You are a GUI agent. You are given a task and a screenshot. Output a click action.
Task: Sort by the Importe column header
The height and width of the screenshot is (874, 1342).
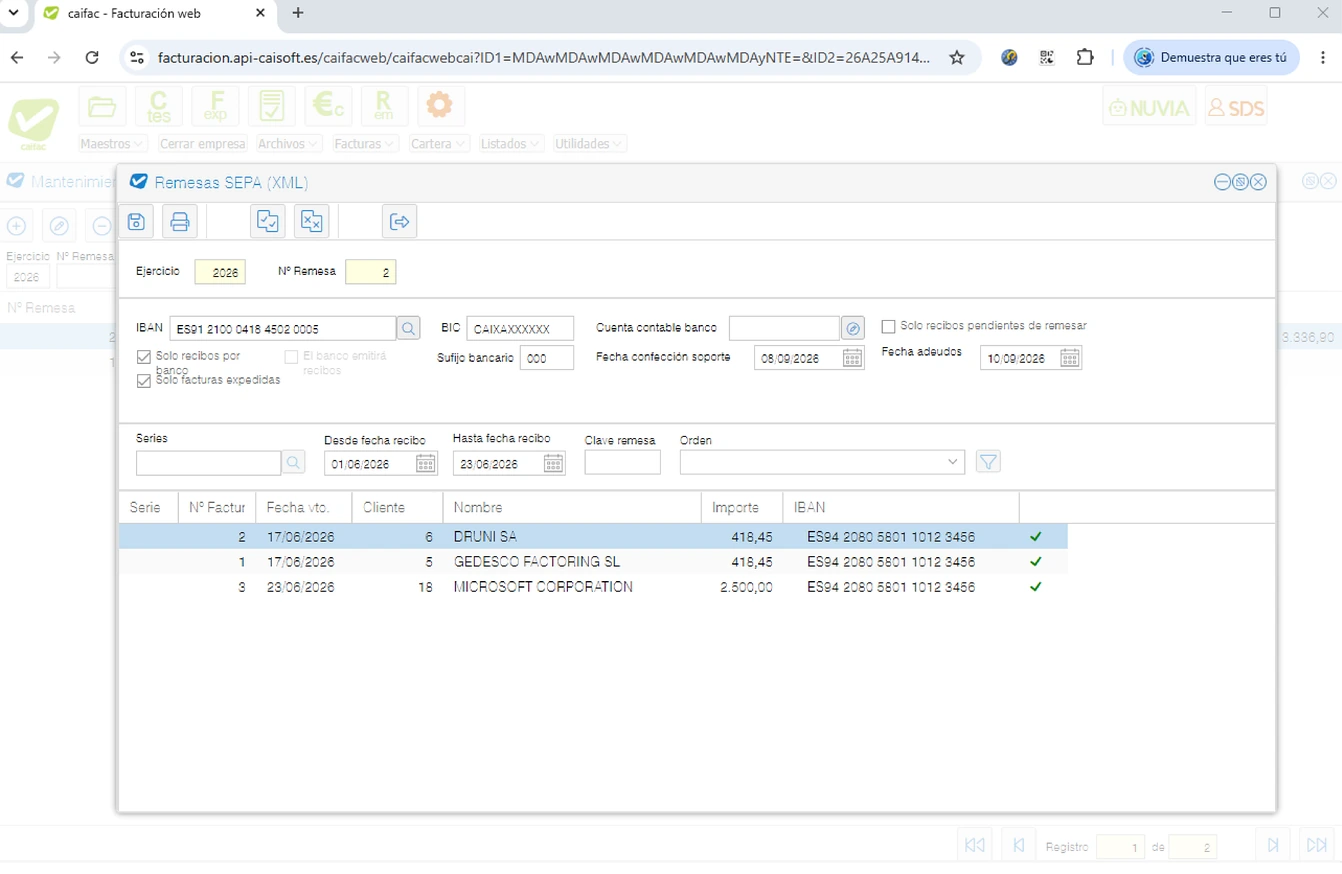click(x=741, y=508)
